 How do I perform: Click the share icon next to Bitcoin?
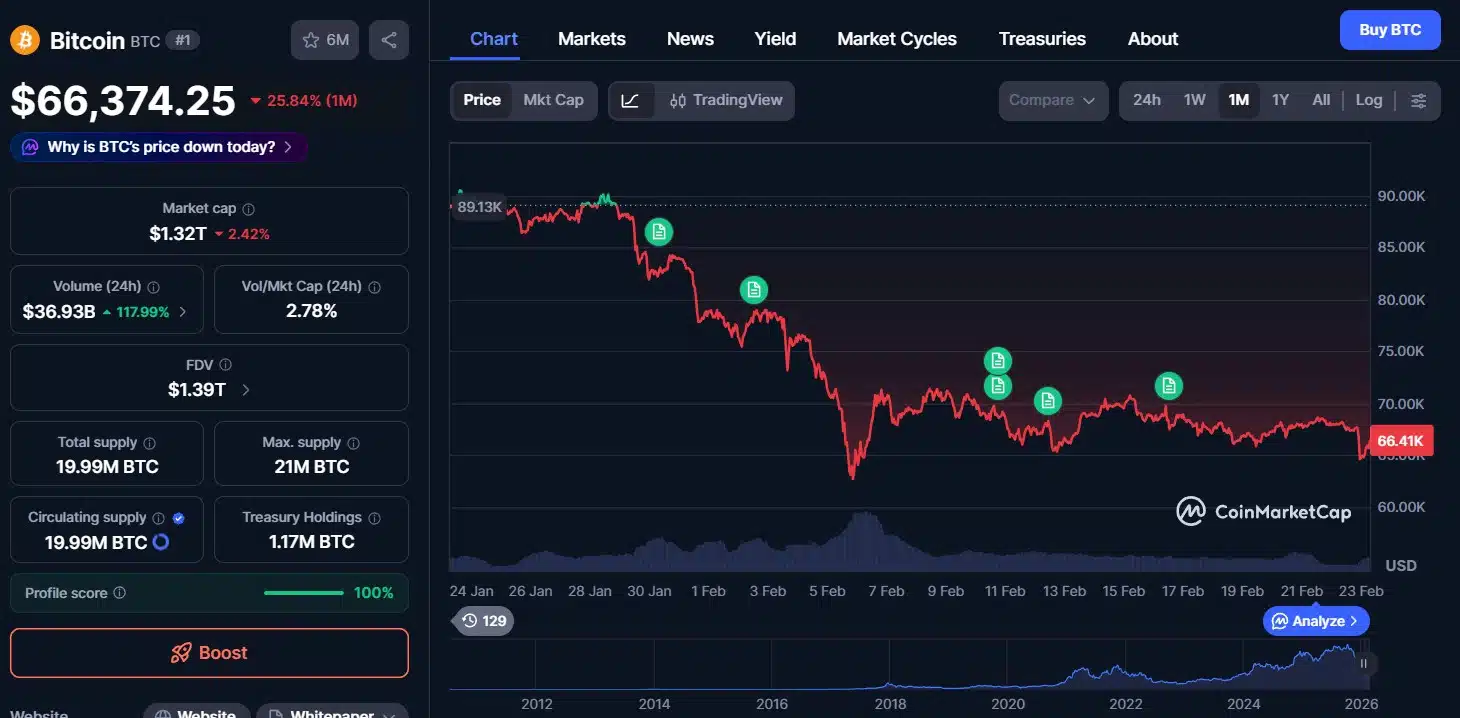(x=389, y=40)
